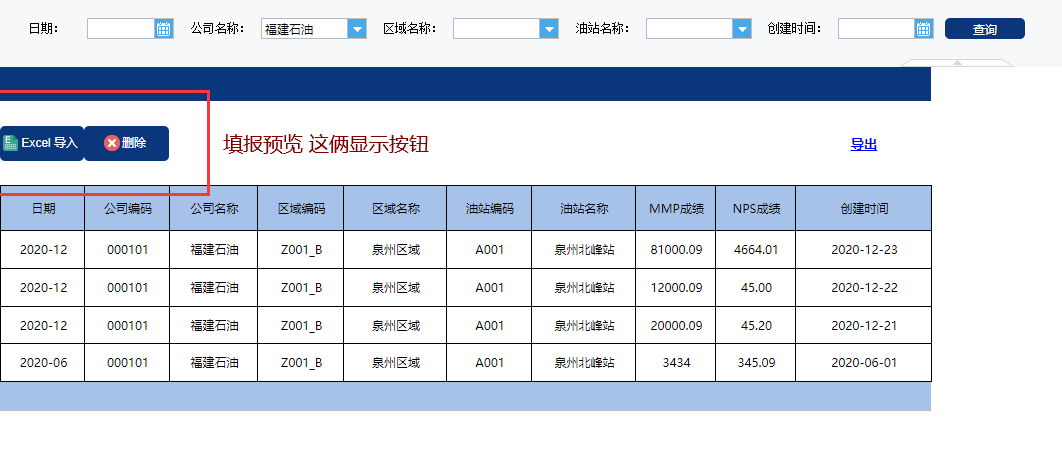Select the MMP value 3434

(x=676, y=363)
